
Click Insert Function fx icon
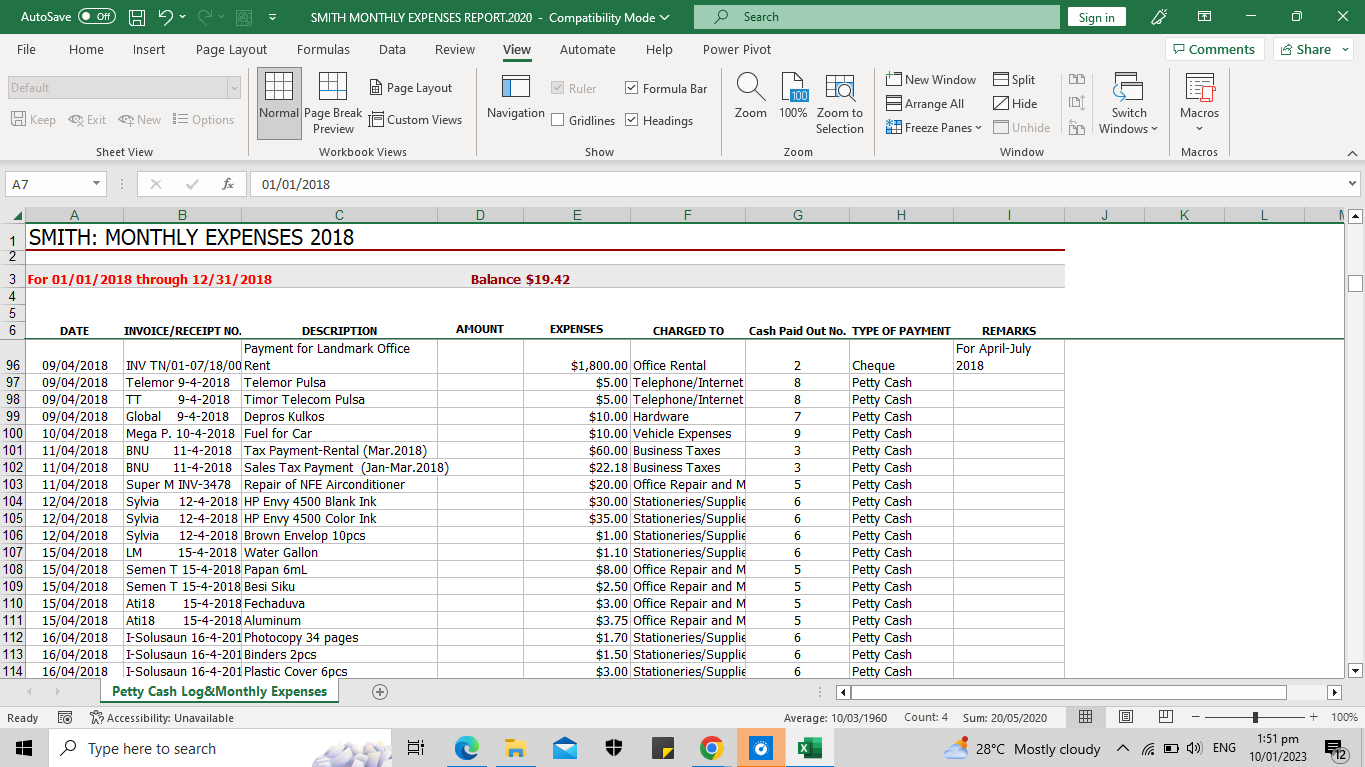click(x=228, y=184)
